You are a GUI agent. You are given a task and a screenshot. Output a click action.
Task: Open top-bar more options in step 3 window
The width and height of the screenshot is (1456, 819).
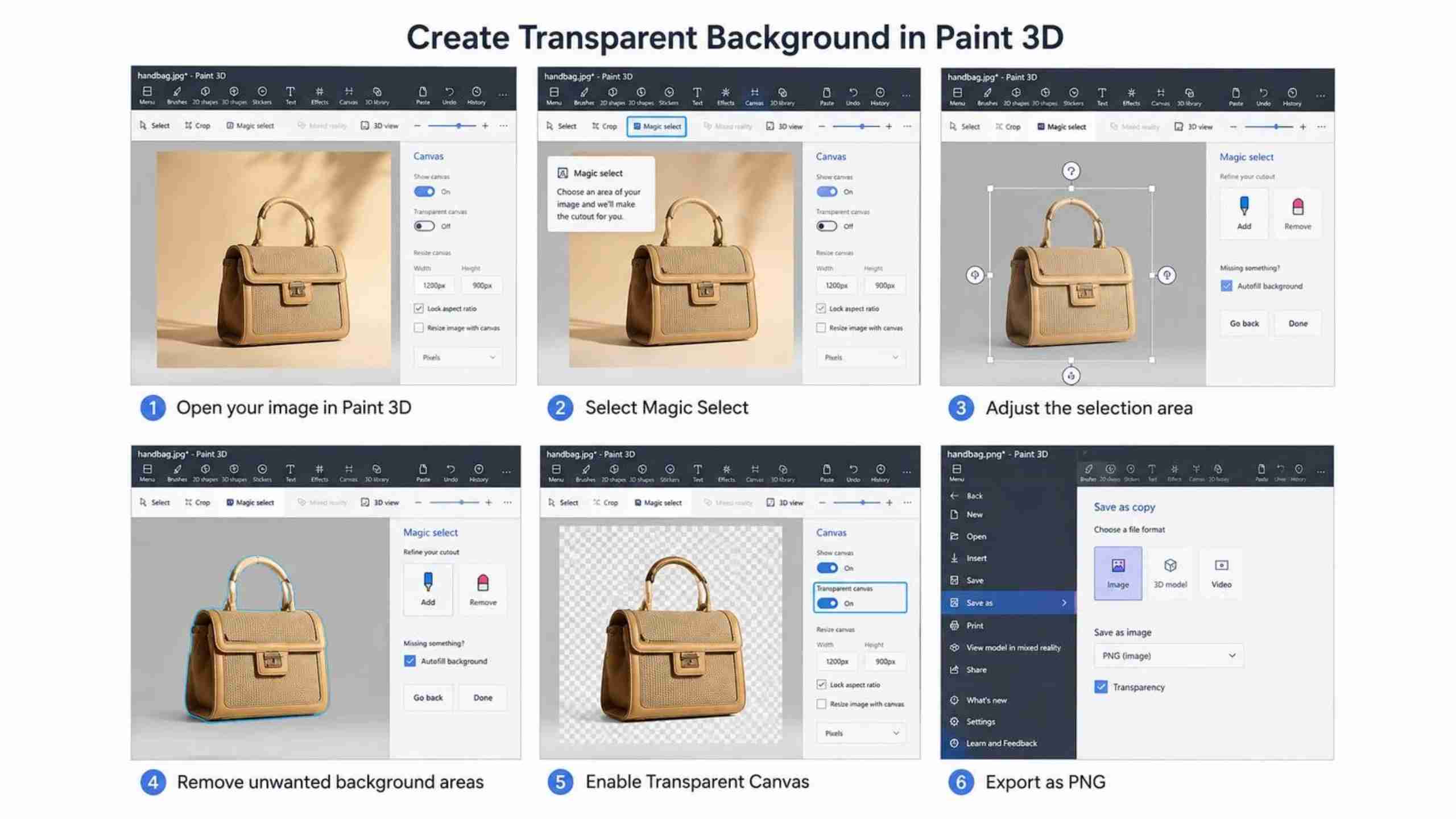1321,96
